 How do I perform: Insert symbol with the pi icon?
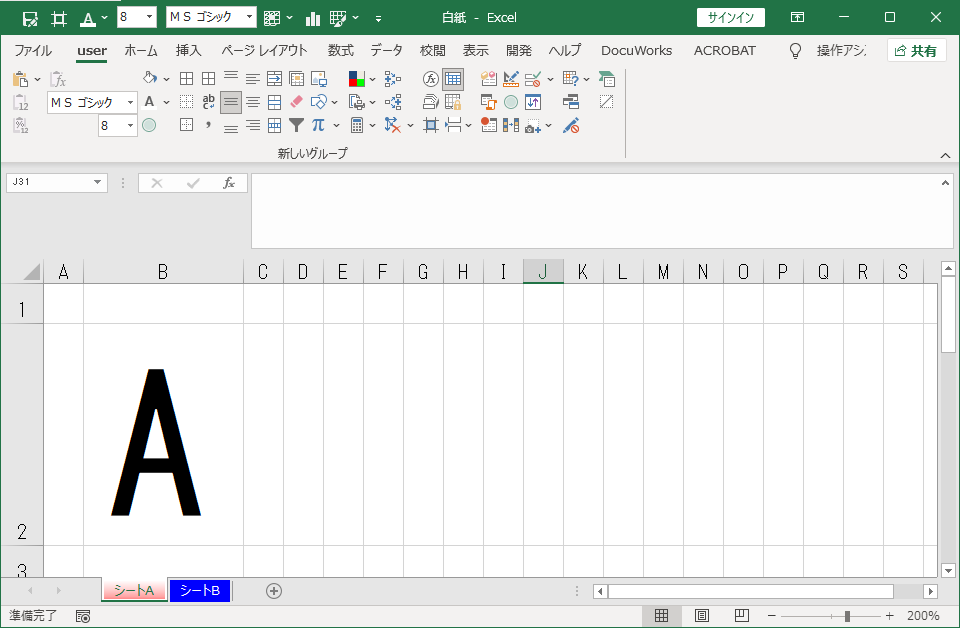(318, 125)
